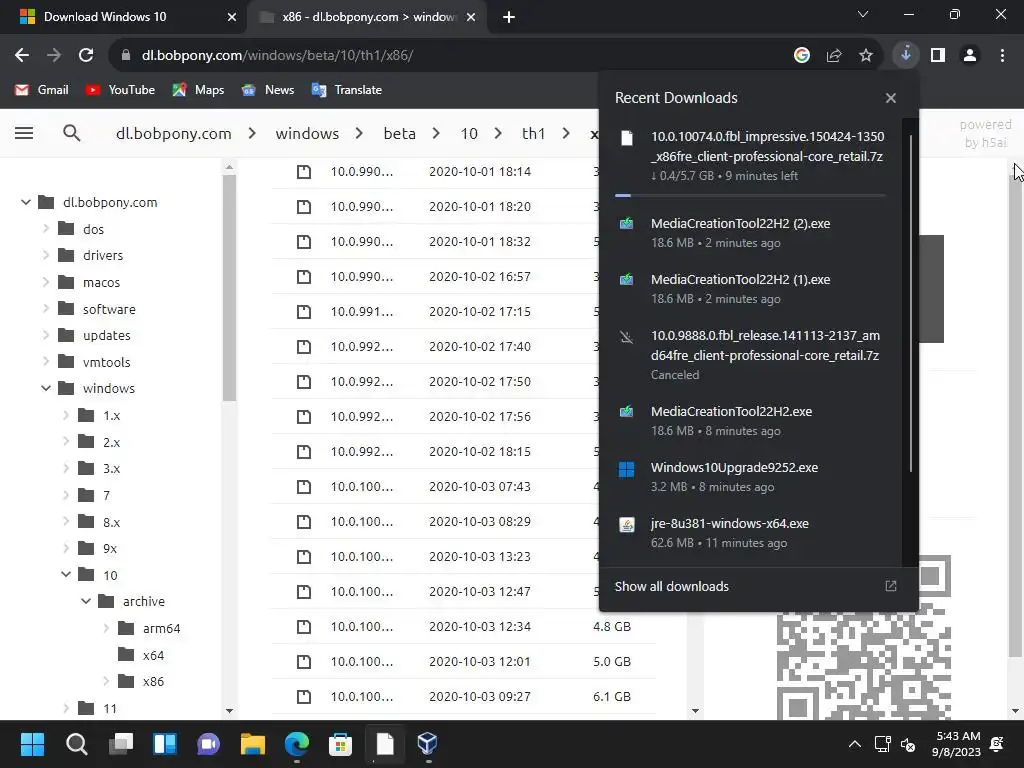Screen dimensions: 1024x768
Task: Open the file dated 2020-10-01 18:14
Action: [462, 172]
